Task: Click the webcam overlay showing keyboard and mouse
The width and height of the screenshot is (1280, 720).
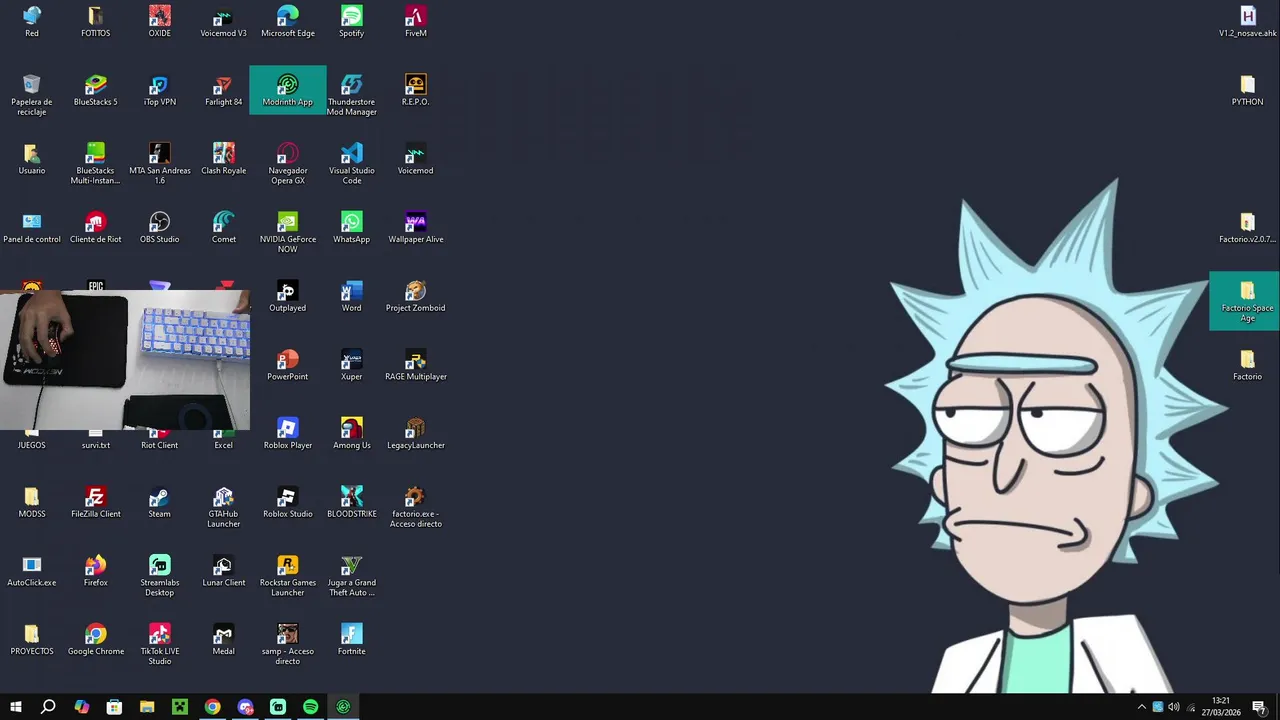Action: click(125, 360)
